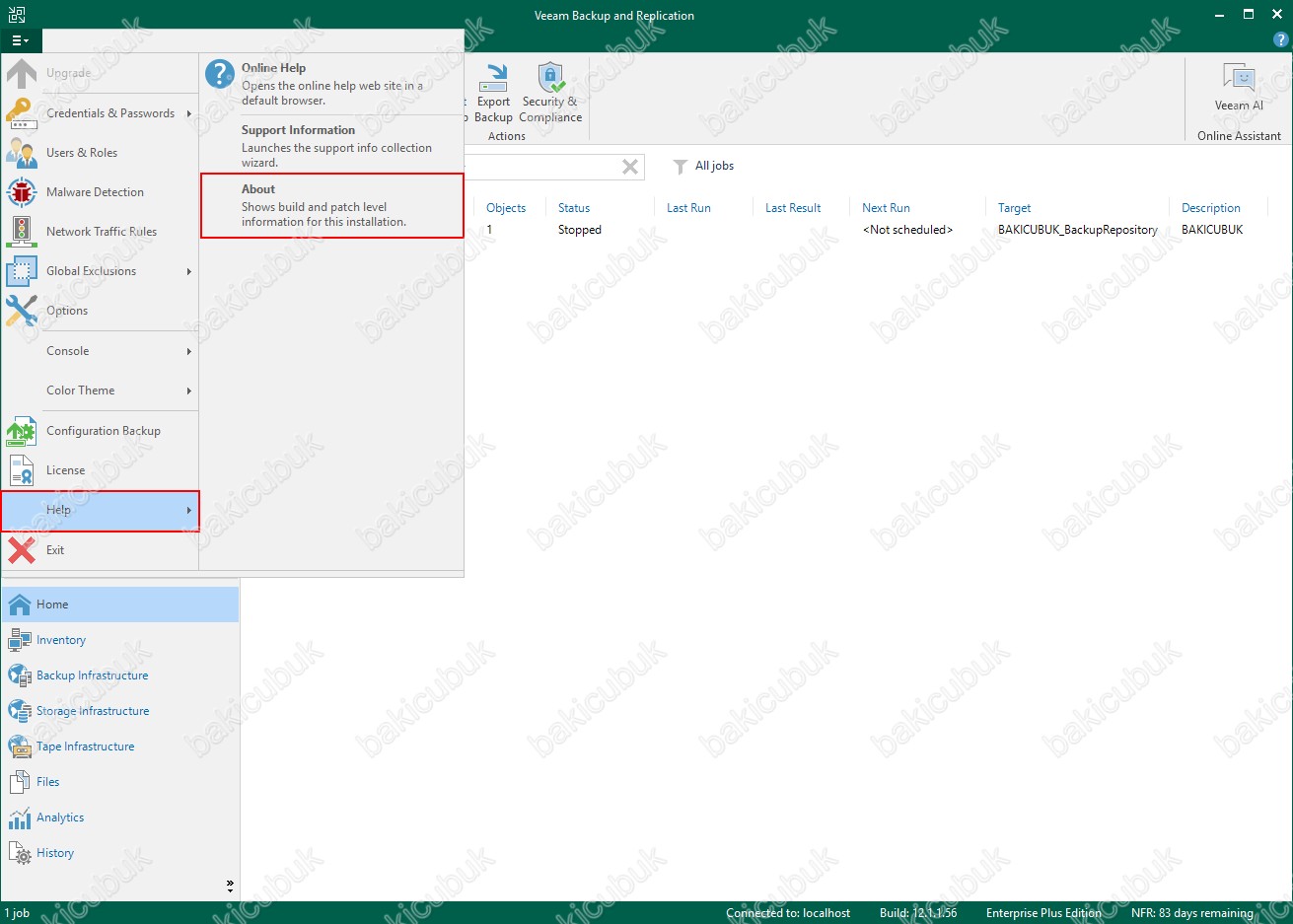Click the Users & Roles icon
Image resolution: width=1293 pixels, height=924 pixels.
22,153
